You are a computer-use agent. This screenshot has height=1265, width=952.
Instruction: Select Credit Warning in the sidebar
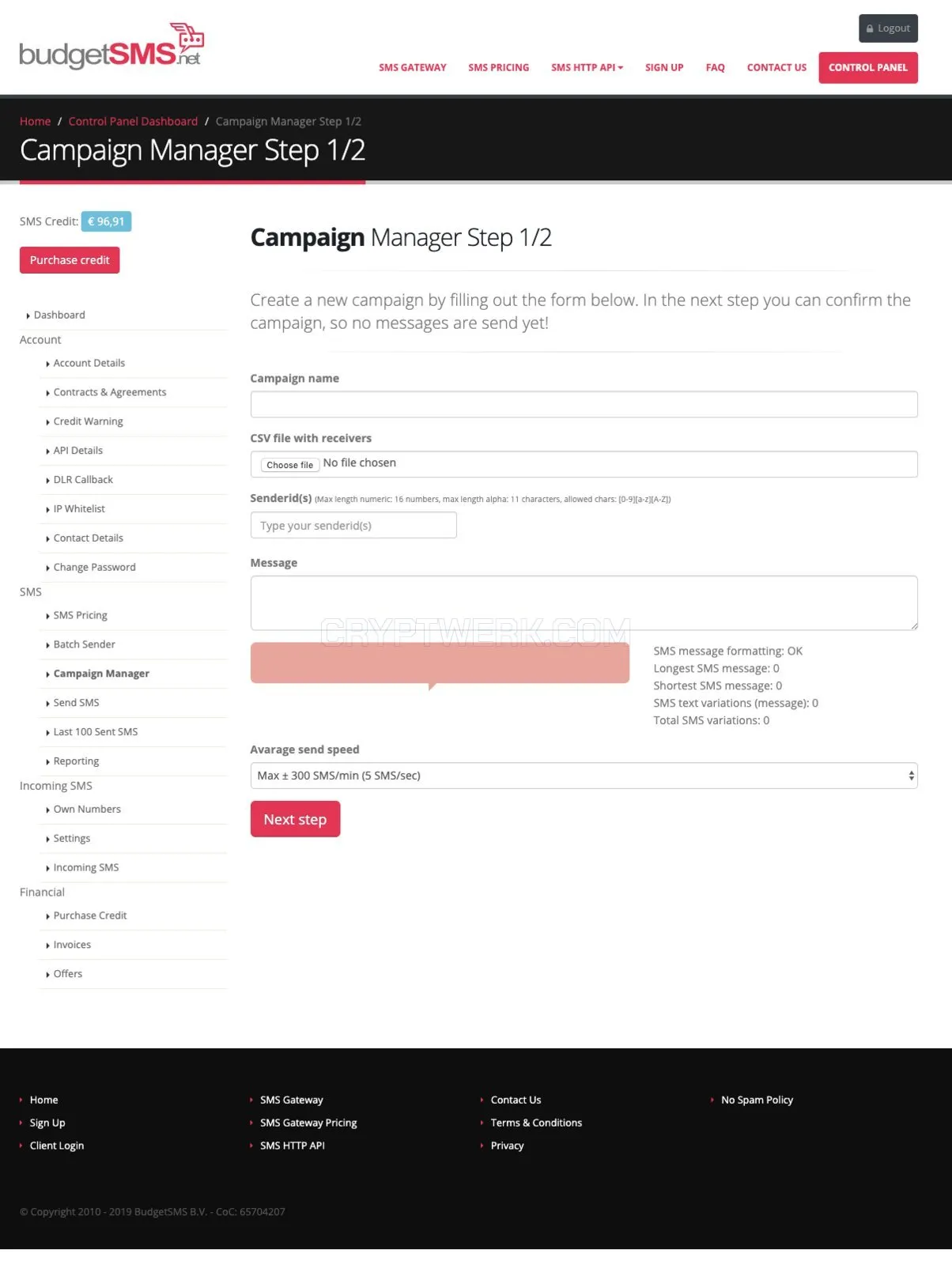pyautogui.click(x=88, y=421)
